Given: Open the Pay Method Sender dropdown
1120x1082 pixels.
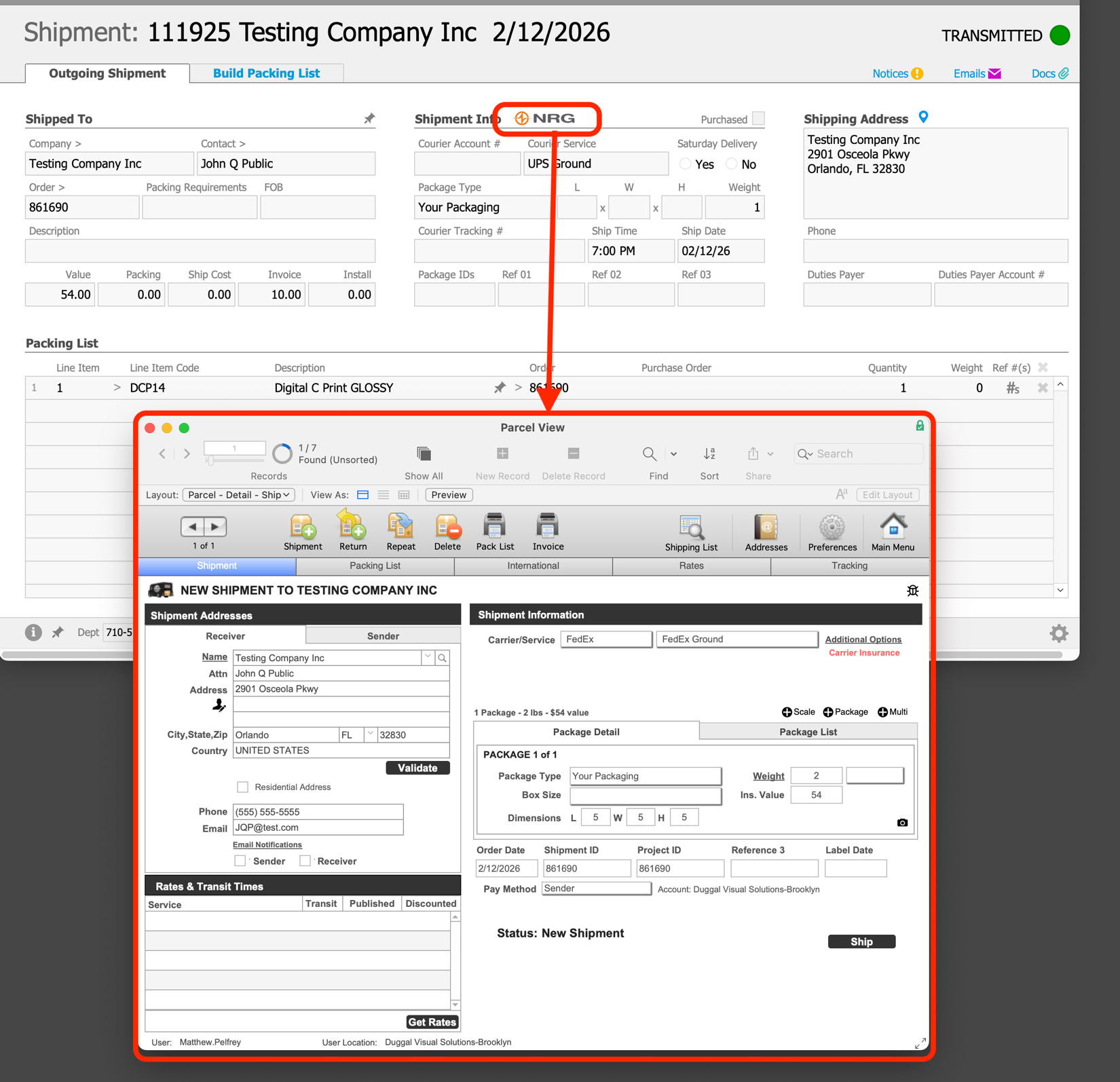Looking at the screenshot, I should pos(596,889).
